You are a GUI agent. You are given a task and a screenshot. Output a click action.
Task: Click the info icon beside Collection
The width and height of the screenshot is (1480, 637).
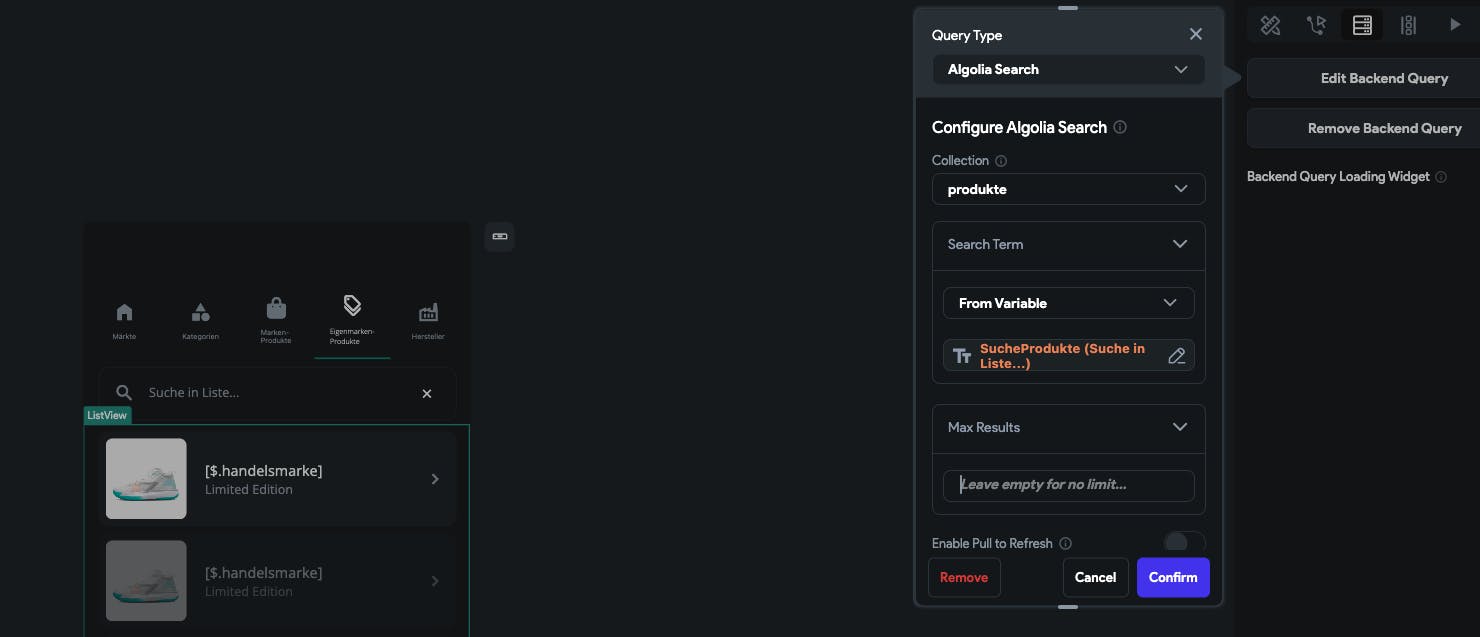(1001, 161)
